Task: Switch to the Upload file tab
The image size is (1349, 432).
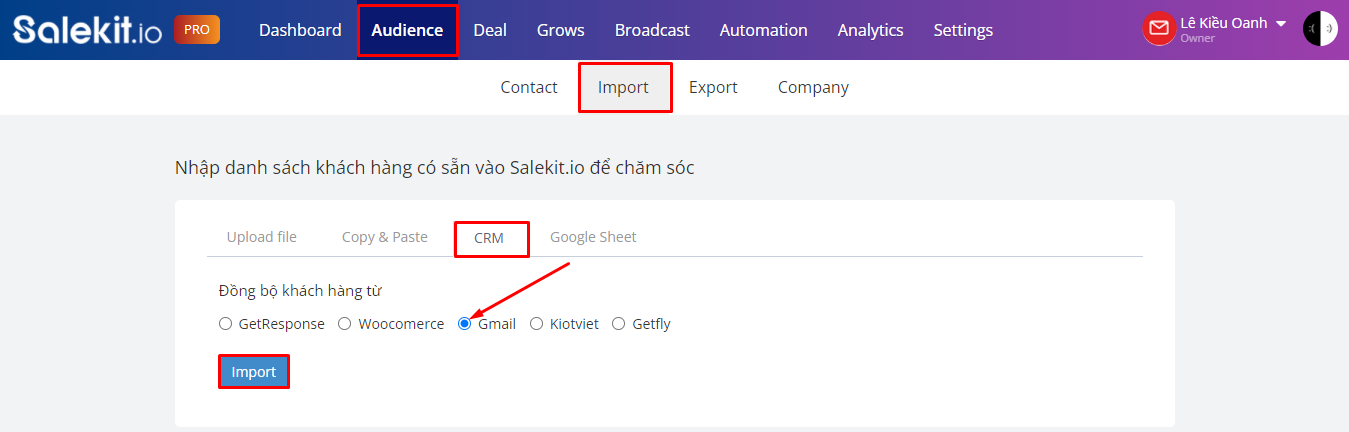Action: click(x=261, y=237)
